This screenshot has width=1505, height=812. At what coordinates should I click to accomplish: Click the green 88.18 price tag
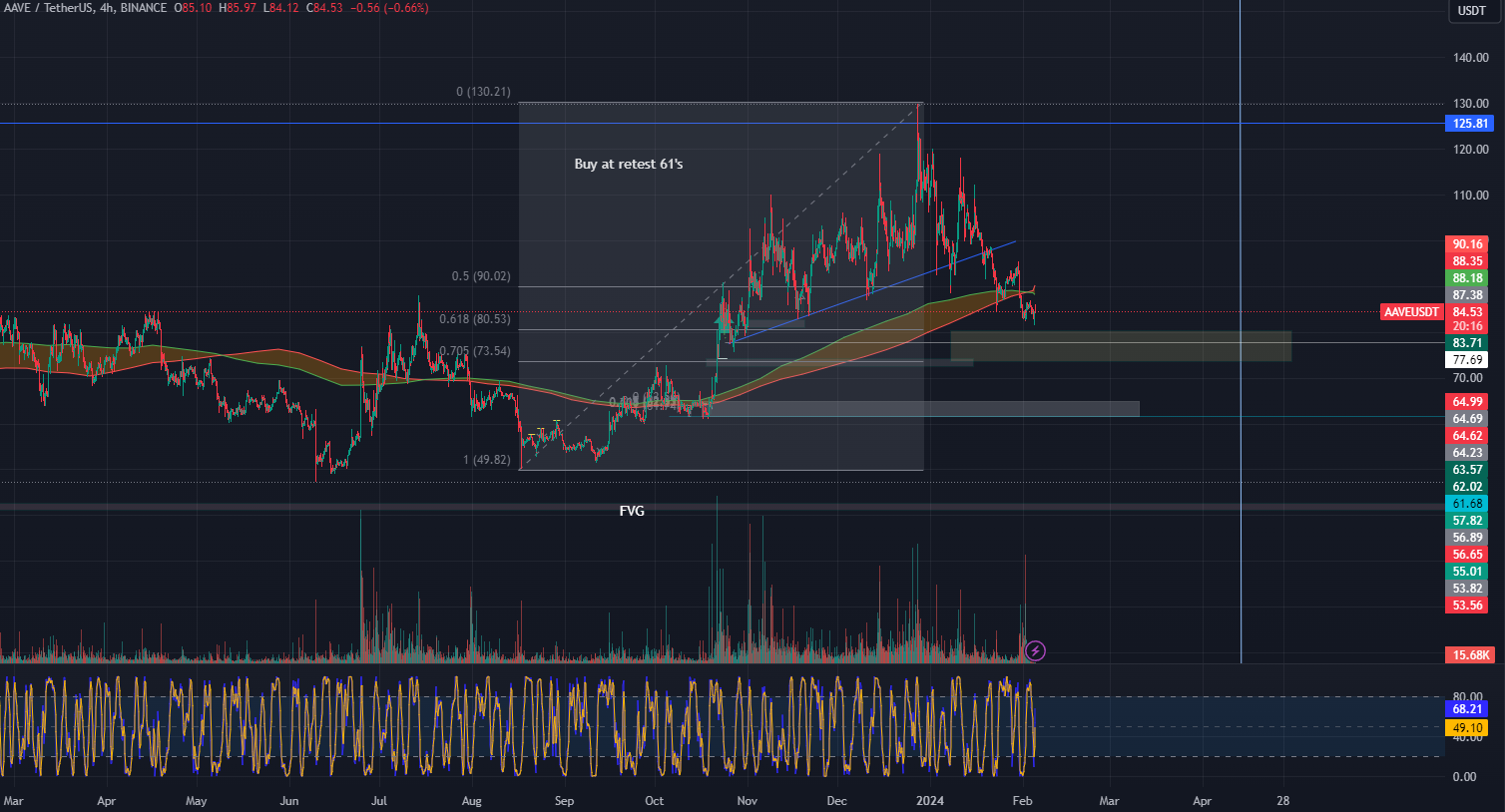[x=1467, y=278]
